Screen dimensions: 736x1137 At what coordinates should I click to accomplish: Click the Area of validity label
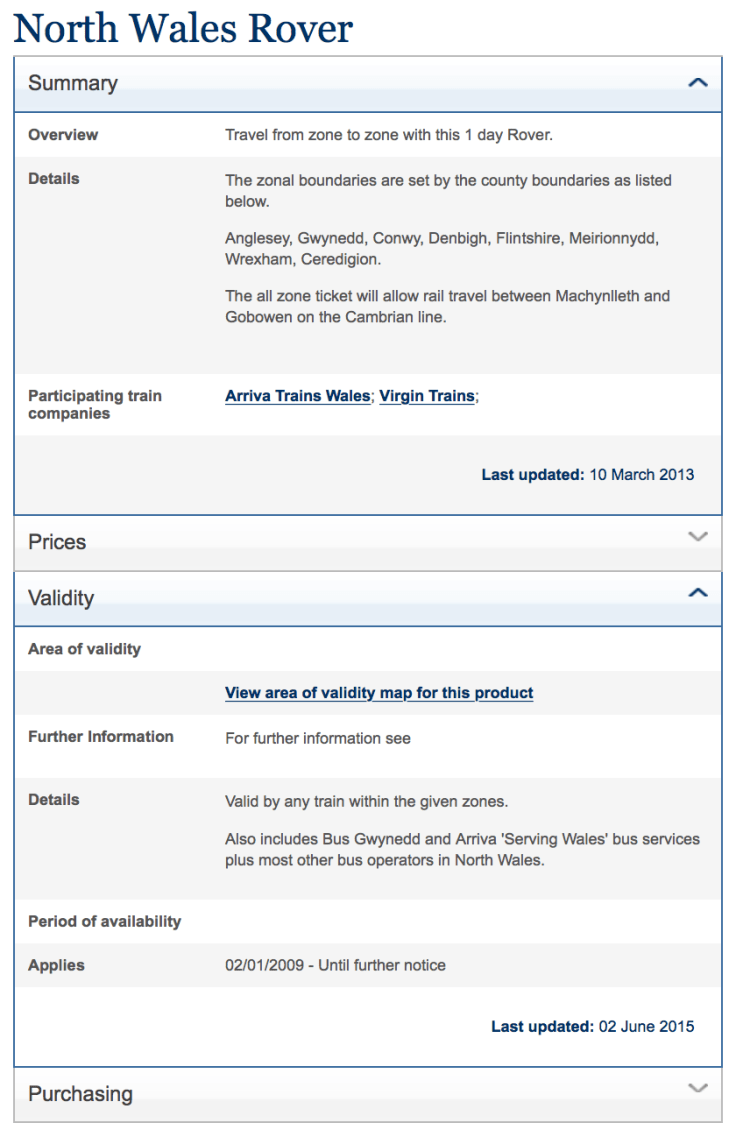click(84, 649)
